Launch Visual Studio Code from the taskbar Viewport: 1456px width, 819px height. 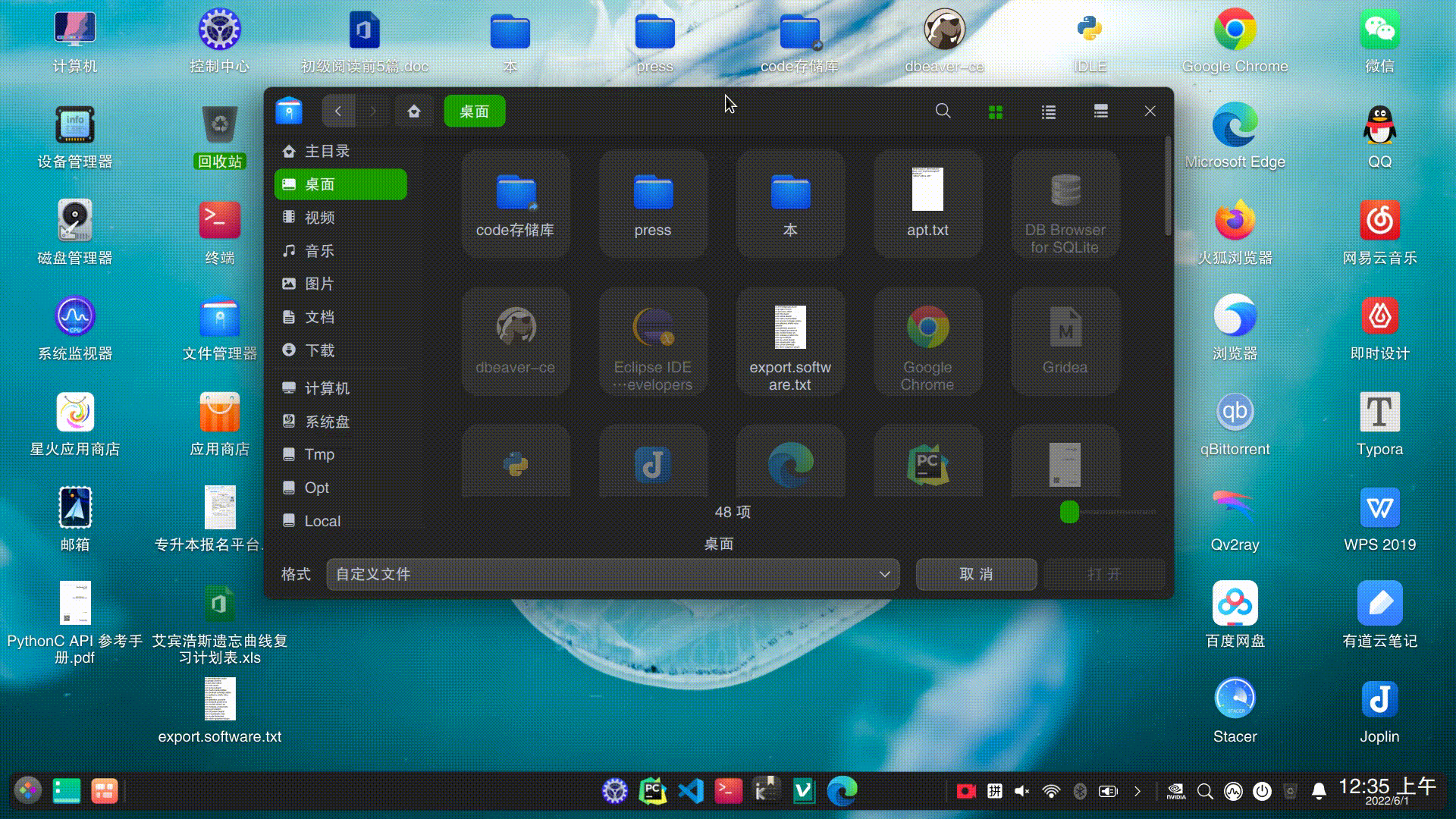[690, 790]
